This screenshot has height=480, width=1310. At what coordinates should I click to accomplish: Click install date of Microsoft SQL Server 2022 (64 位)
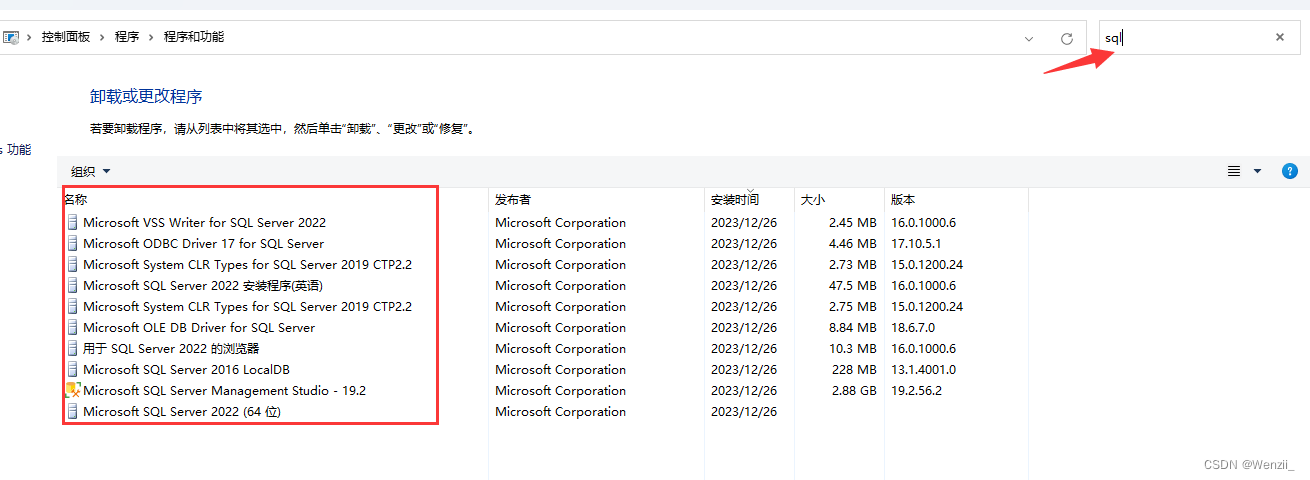pyautogui.click(x=743, y=412)
